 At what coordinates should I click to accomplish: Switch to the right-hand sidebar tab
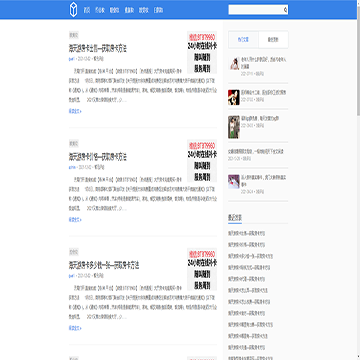[x=273, y=40]
